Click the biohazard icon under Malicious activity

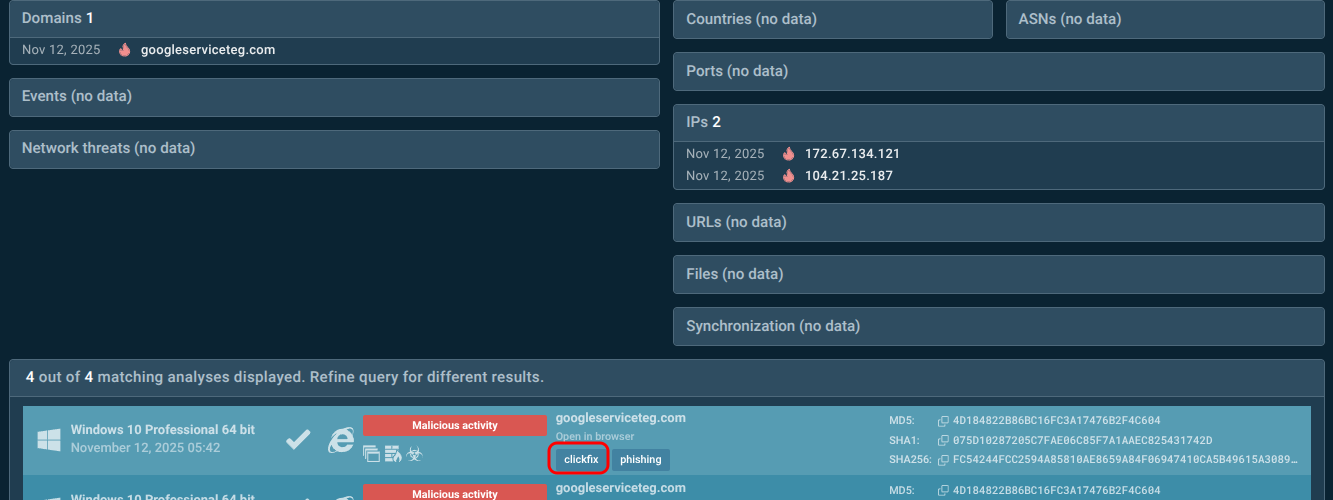pos(414,455)
